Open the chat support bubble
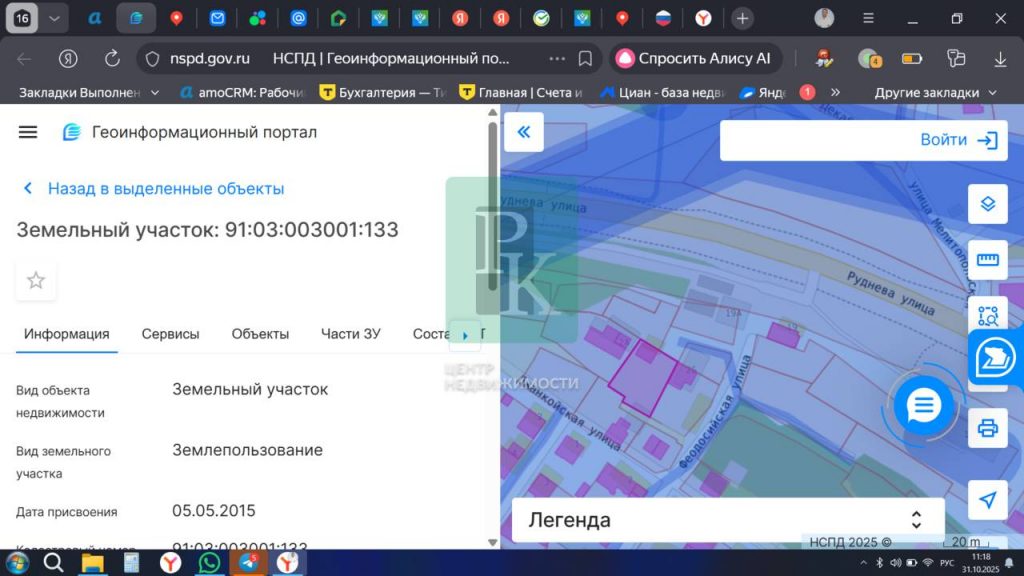 click(x=922, y=406)
